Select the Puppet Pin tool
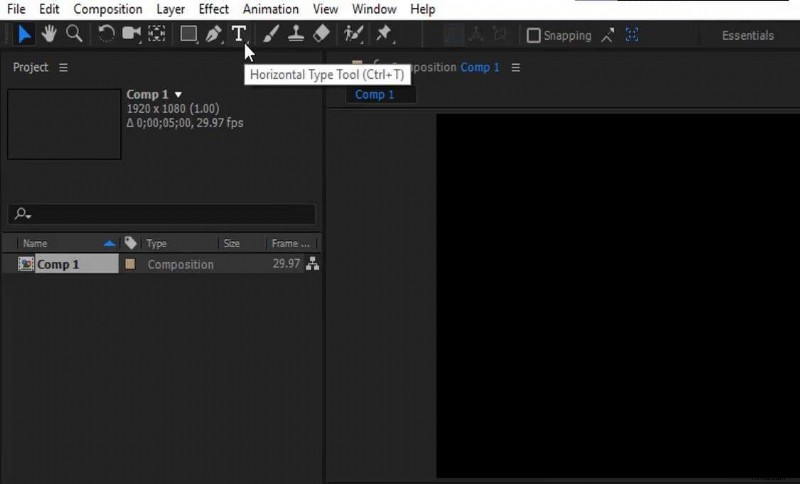This screenshot has height=484, width=800. tap(384, 34)
